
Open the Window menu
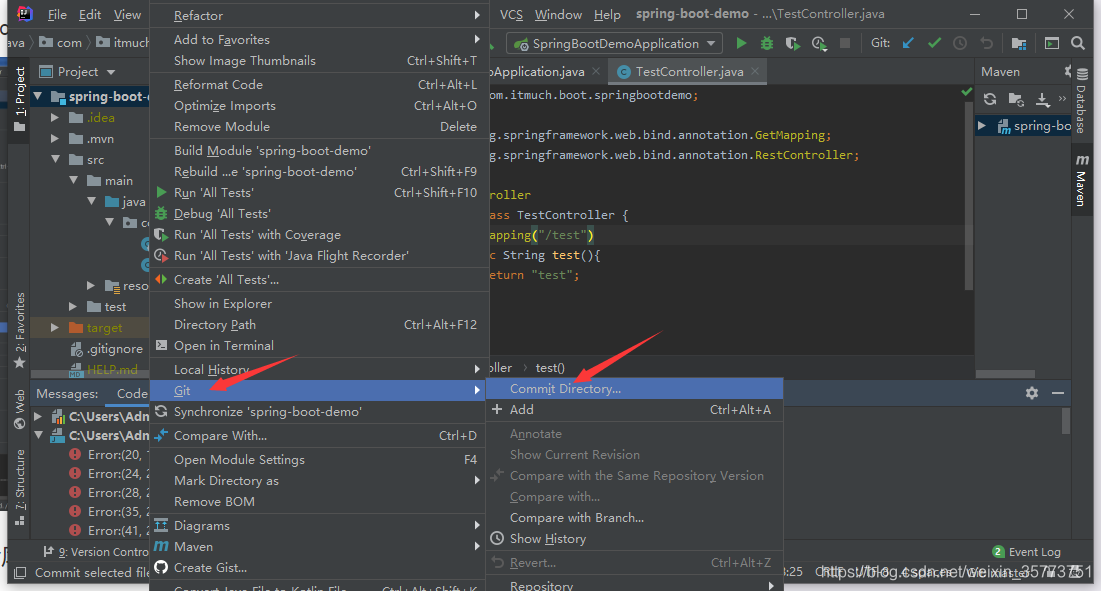click(x=558, y=15)
